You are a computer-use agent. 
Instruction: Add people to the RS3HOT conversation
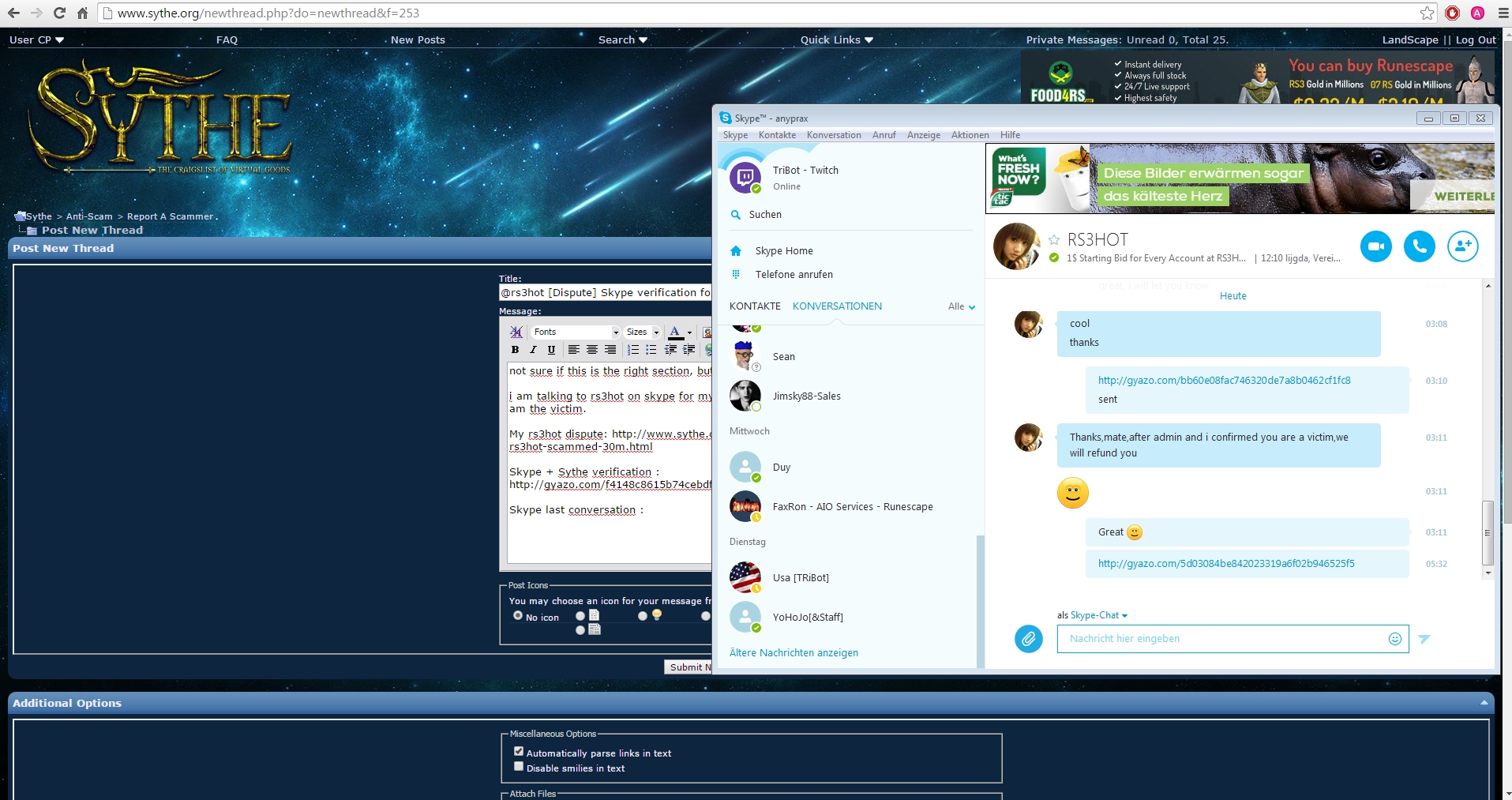pyautogui.click(x=1462, y=246)
